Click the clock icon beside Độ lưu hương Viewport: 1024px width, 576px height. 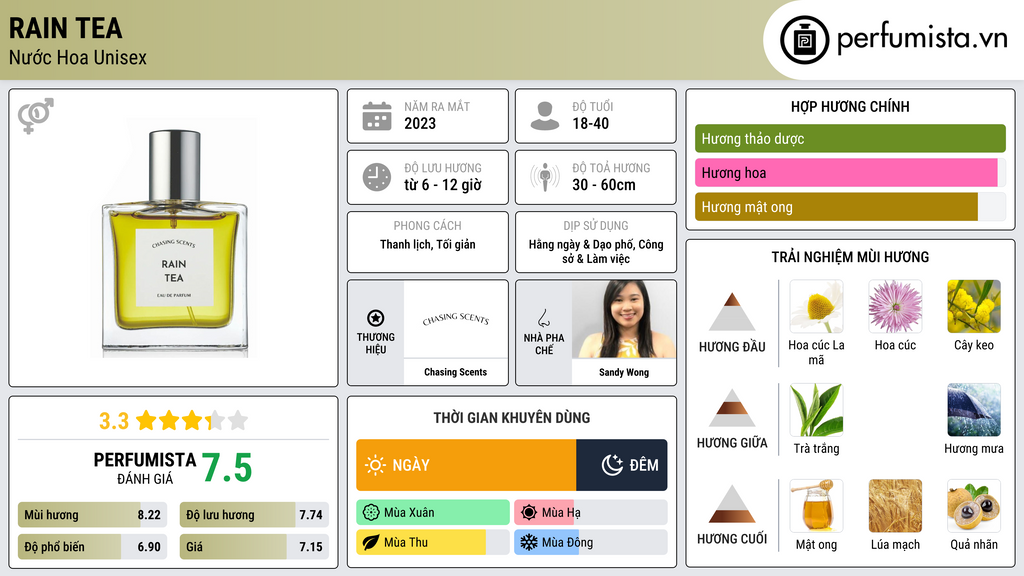tap(377, 177)
